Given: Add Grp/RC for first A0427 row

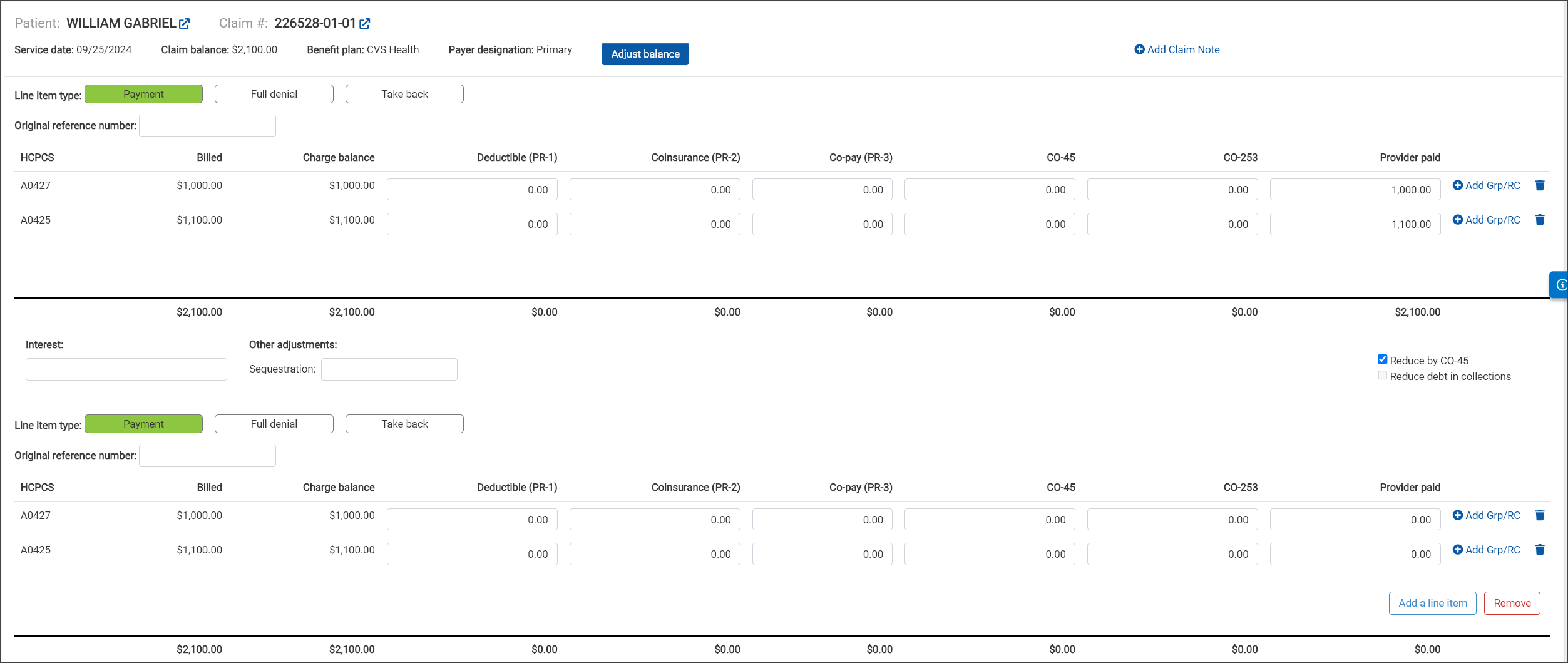Looking at the screenshot, I should [x=1486, y=185].
